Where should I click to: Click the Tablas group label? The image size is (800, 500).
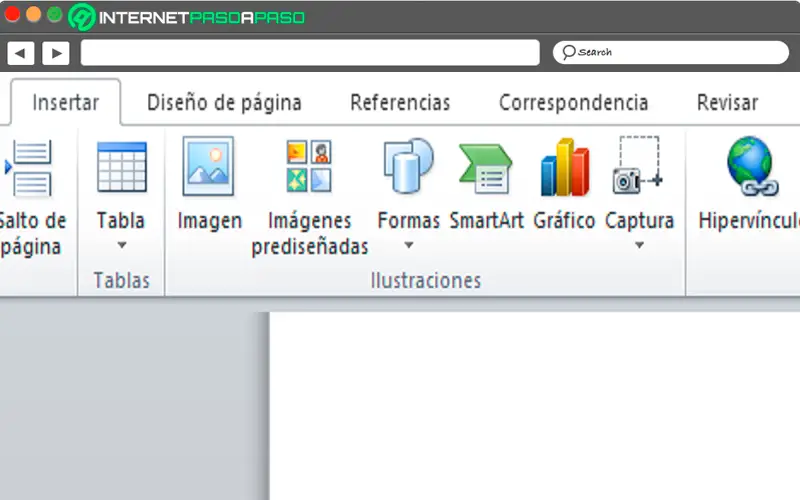(121, 281)
